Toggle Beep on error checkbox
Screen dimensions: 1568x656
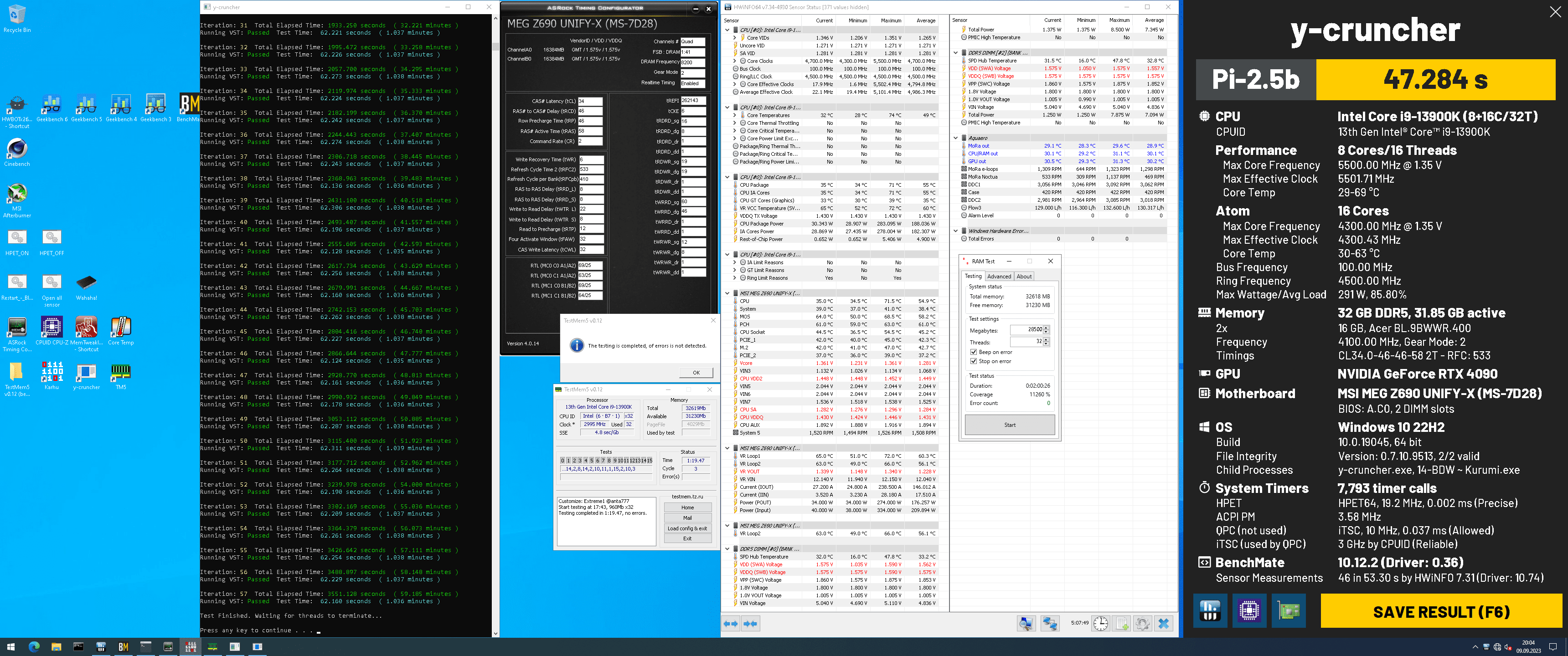974,352
